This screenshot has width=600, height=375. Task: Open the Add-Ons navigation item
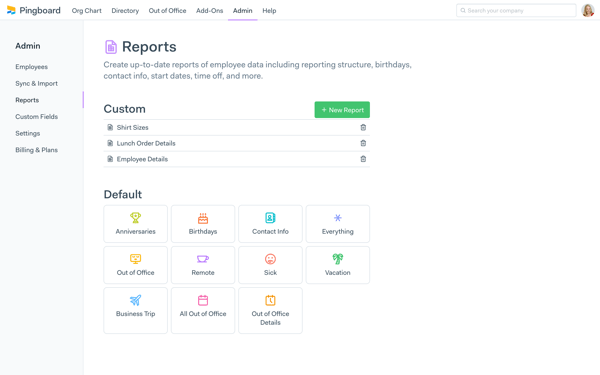coord(209,11)
